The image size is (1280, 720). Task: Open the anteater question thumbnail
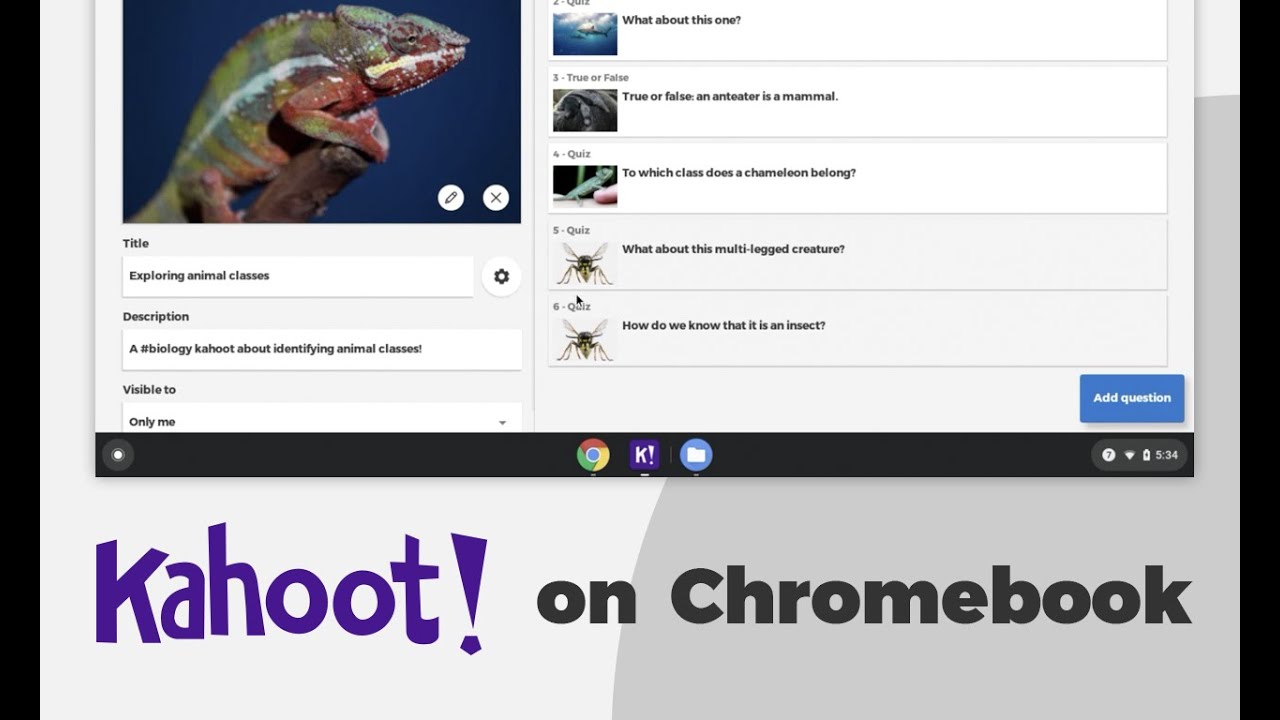click(585, 110)
